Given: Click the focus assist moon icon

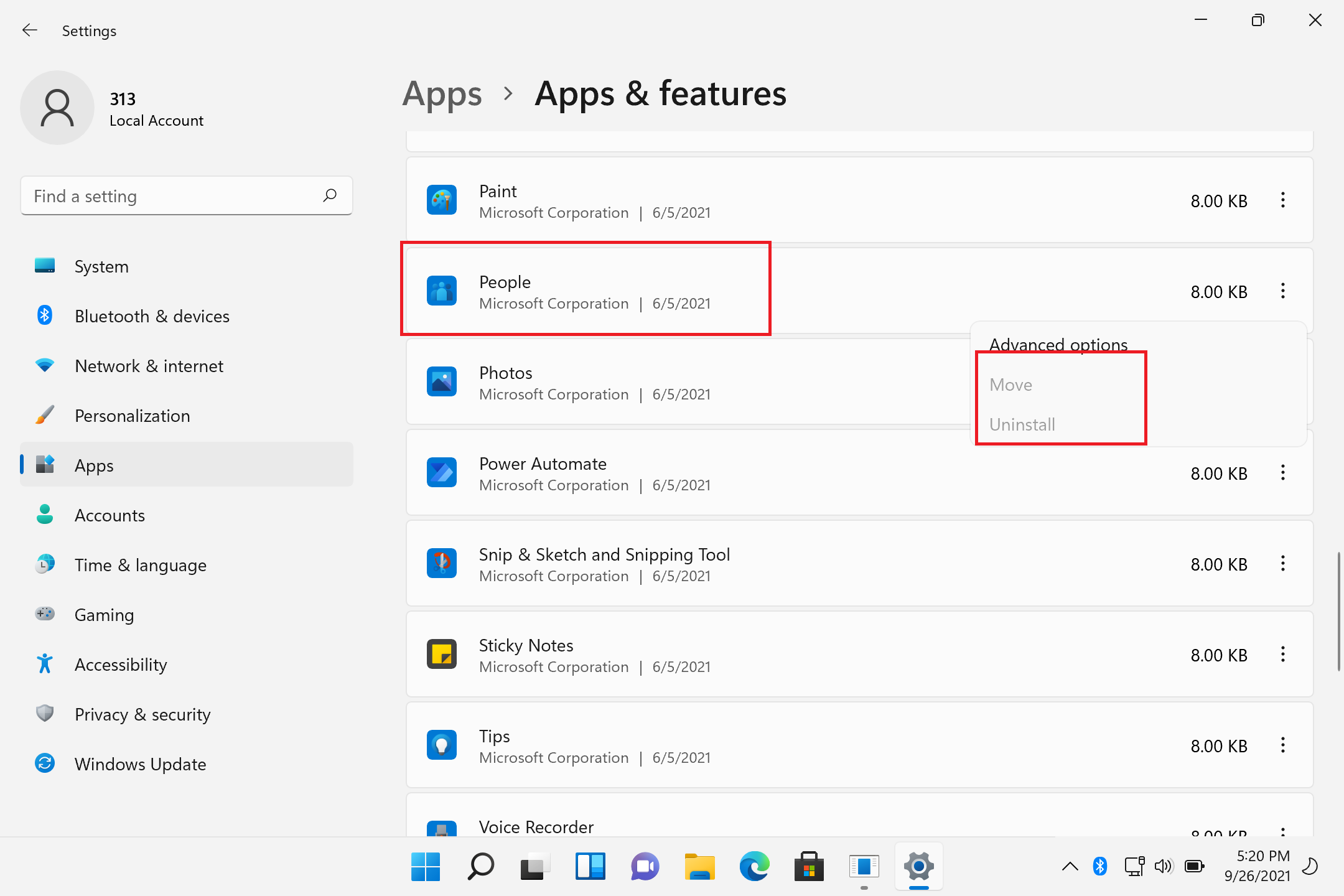Looking at the screenshot, I should click(1310, 866).
